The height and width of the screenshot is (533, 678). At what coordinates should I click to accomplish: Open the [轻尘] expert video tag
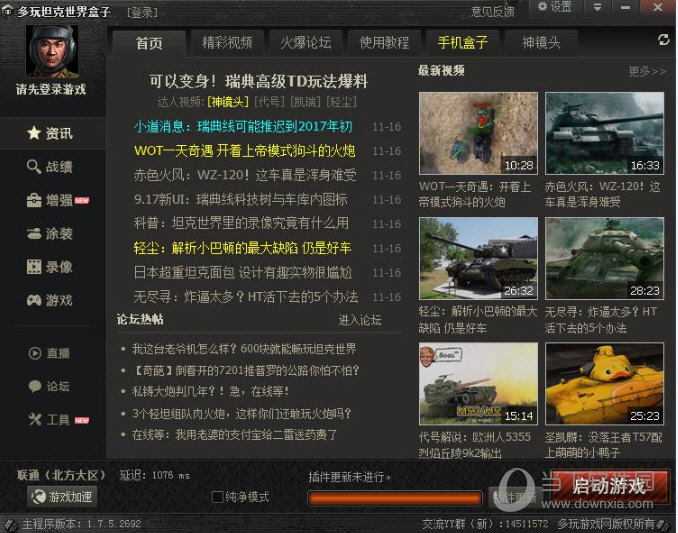pos(342,102)
